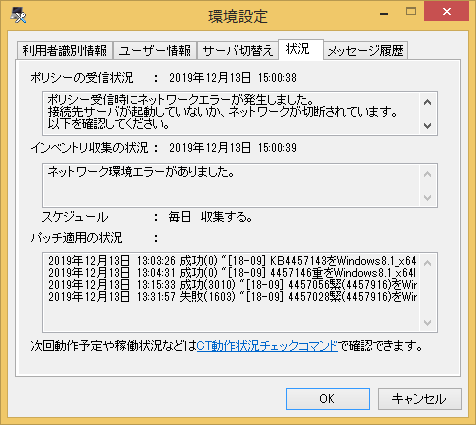Screen dimensions: 476x425
Task: Open the ユーザー情報 tab
Action: pyautogui.click(x=155, y=51)
